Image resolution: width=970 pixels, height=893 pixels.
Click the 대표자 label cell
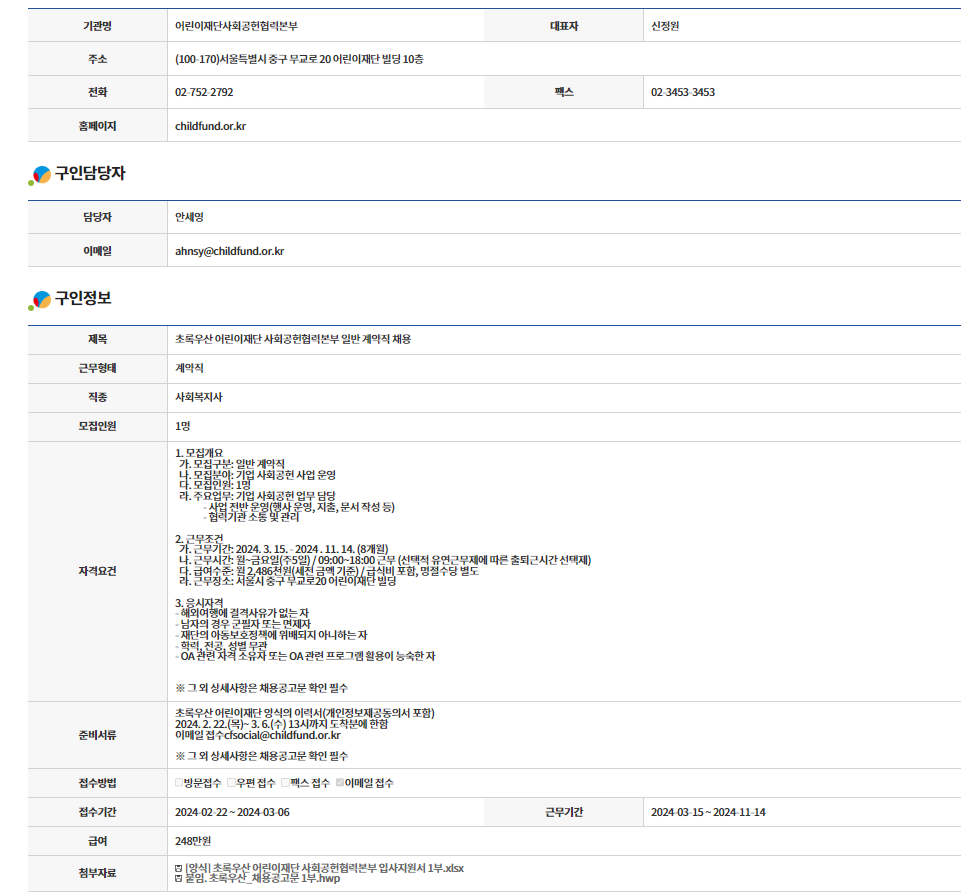[564, 26]
